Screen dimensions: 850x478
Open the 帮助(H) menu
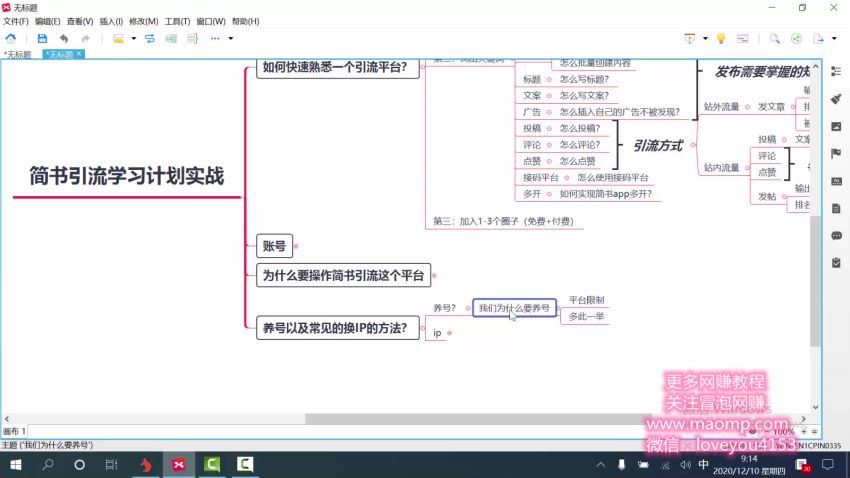click(246, 21)
